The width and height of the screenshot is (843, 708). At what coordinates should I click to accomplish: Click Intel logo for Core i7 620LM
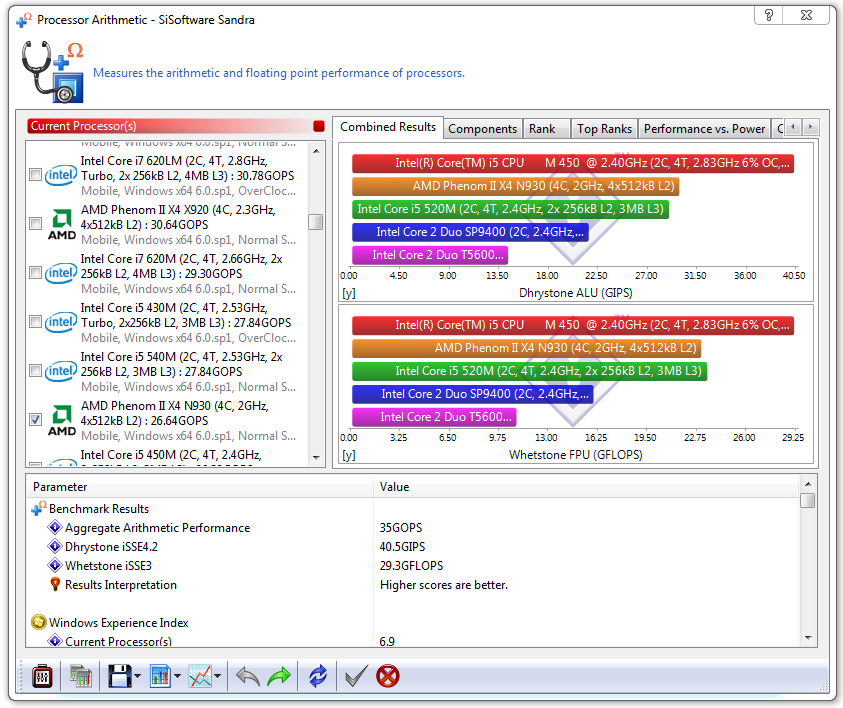coord(61,175)
